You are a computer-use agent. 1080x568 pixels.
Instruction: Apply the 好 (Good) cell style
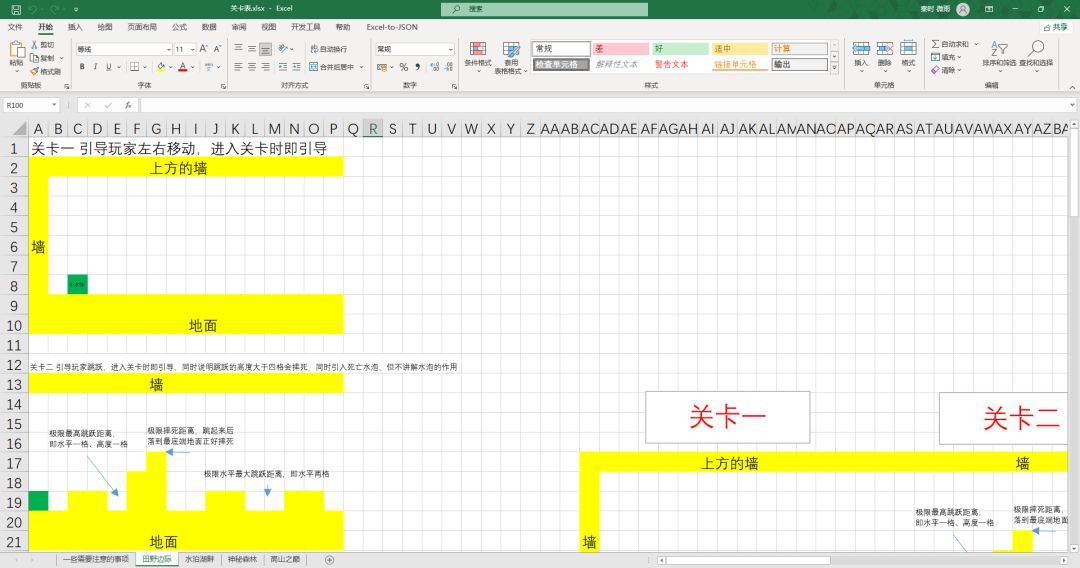(681, 48)
